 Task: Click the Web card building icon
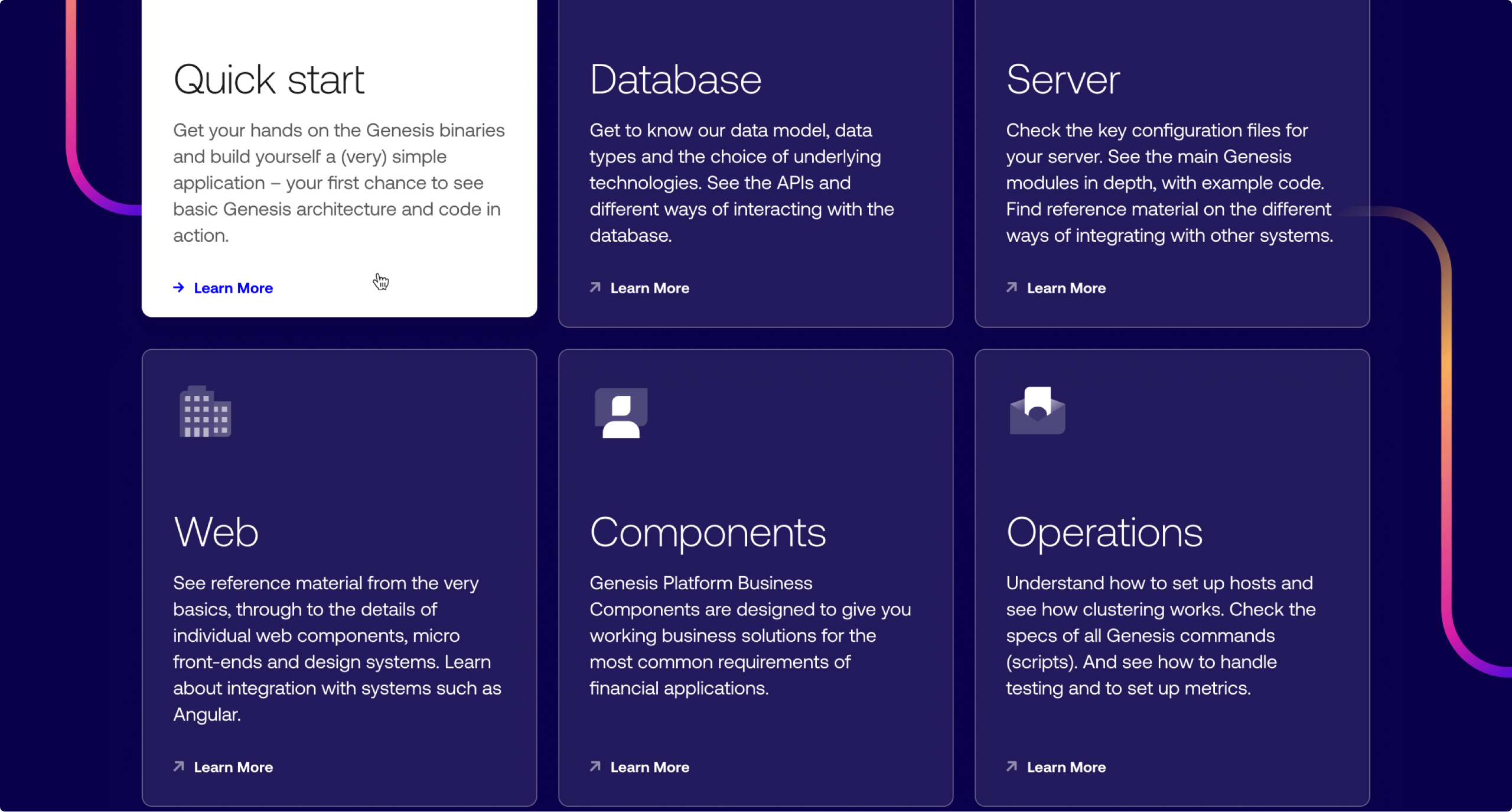205,412
